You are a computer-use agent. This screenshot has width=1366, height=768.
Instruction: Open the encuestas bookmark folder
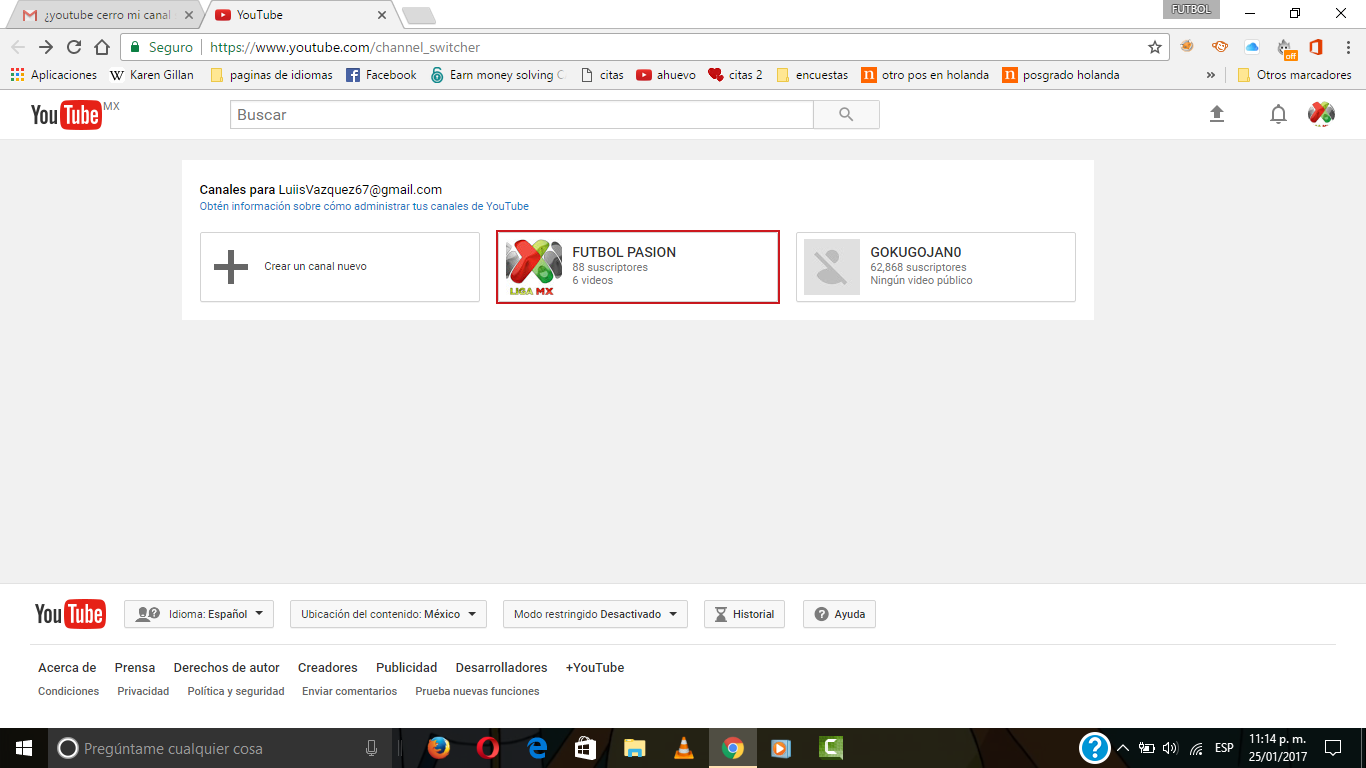(812, 75)
